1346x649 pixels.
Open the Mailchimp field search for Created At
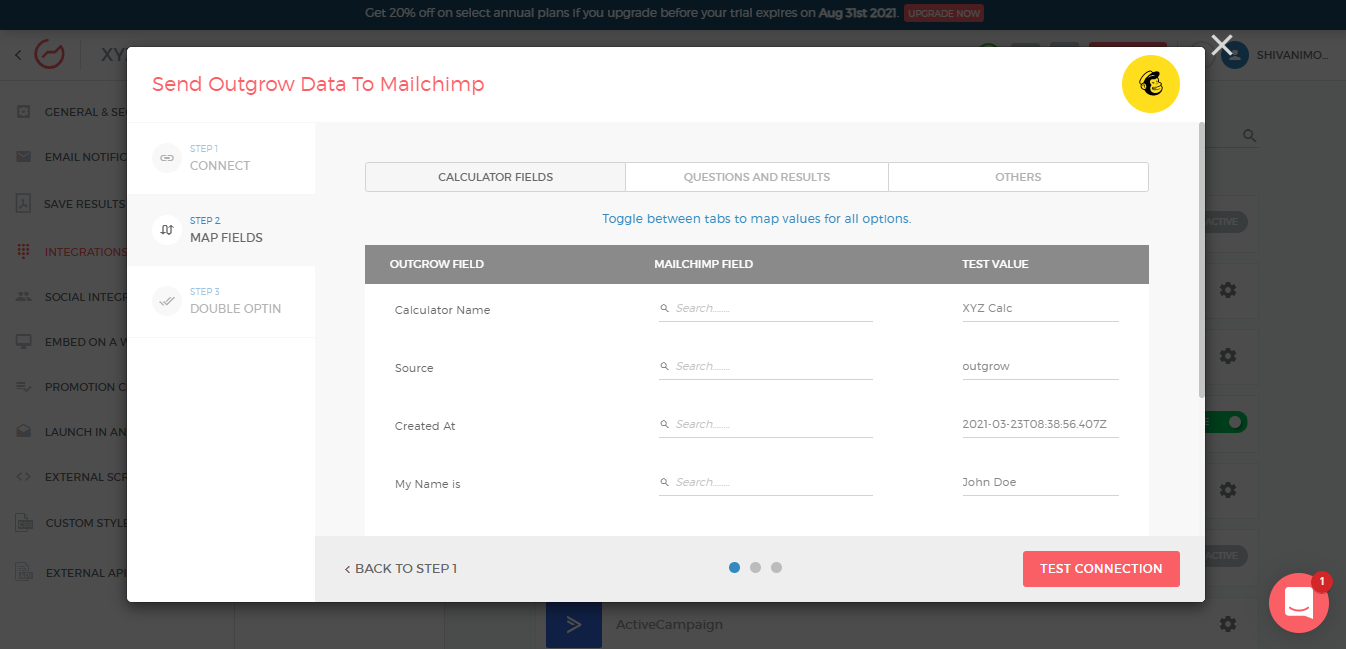tap(766, 425)
